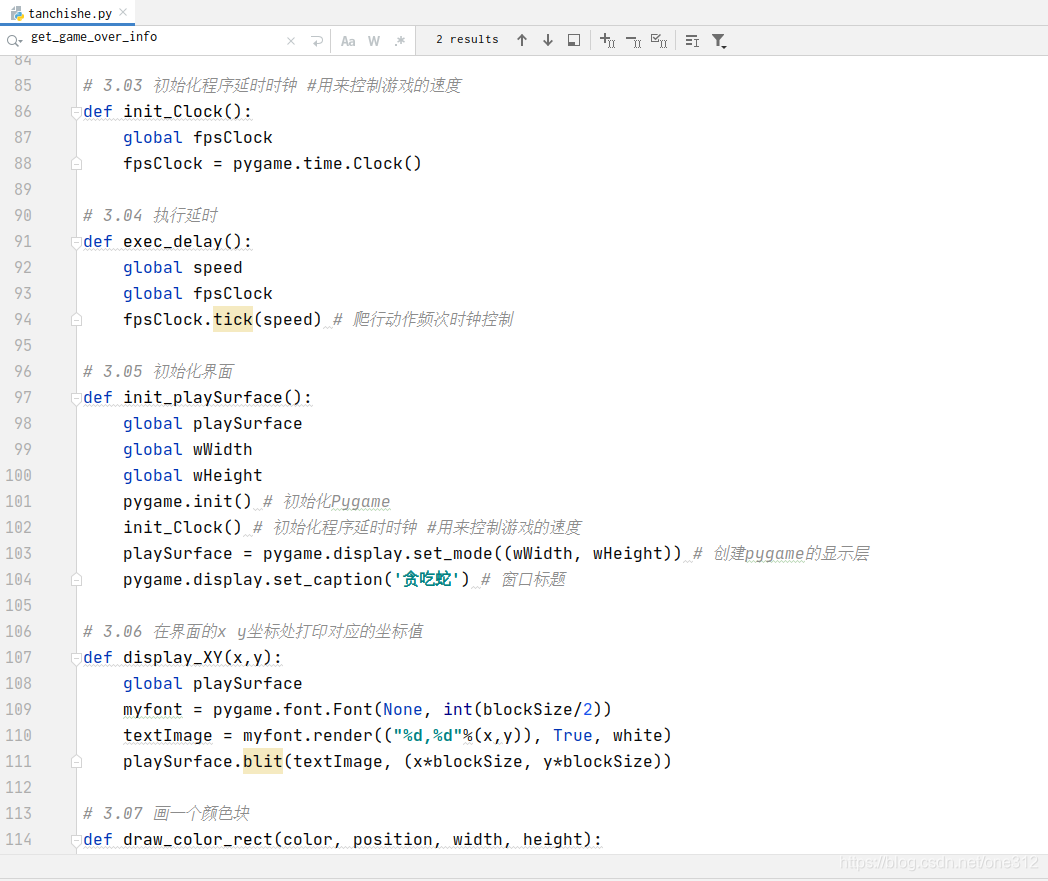Select all search occurrences
The height and width of the screenshot is (881, 1048).
pos(659,41)
